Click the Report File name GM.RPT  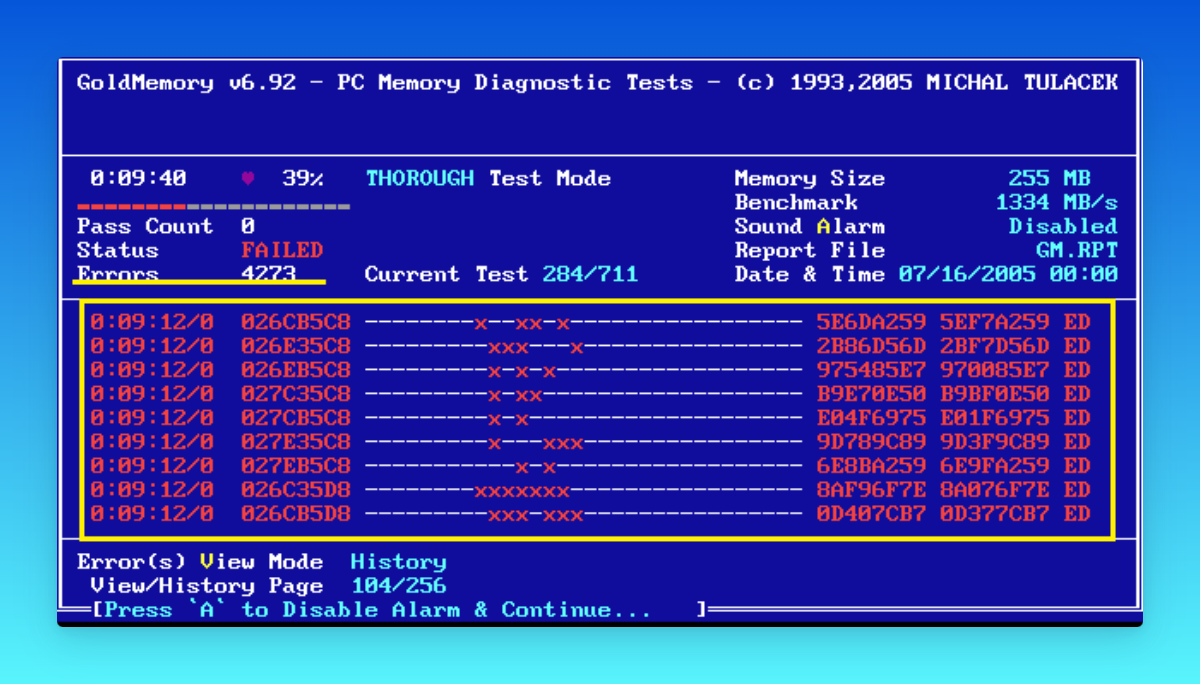1077,251
